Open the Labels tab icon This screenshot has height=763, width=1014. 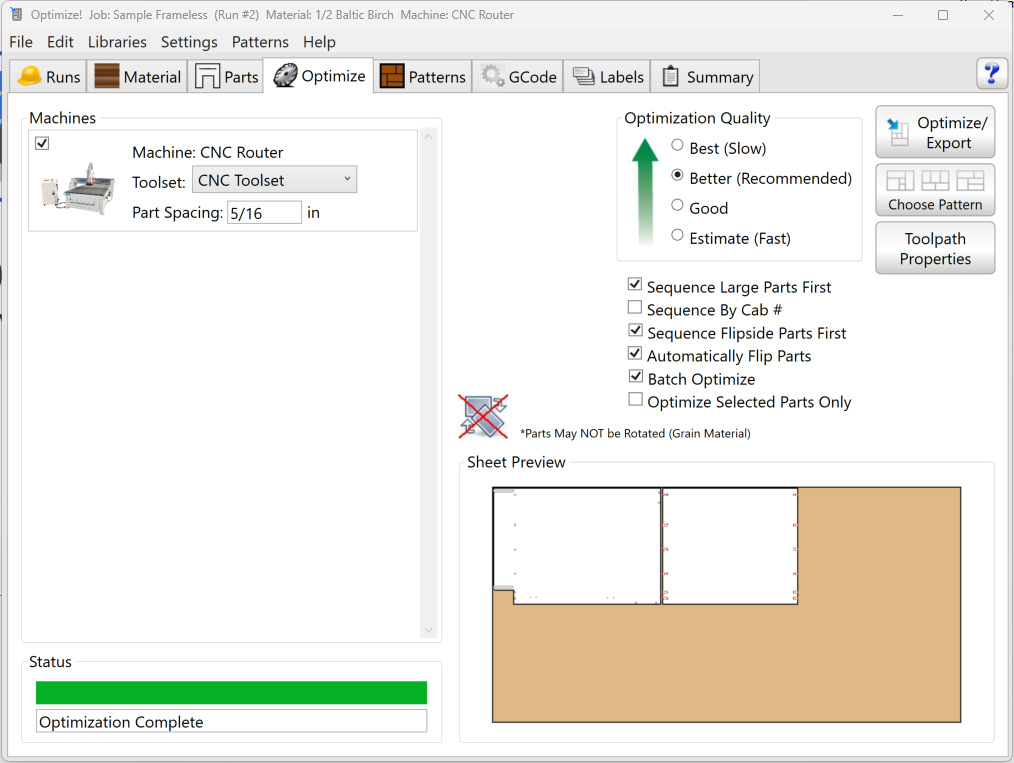tap(584, 77)
